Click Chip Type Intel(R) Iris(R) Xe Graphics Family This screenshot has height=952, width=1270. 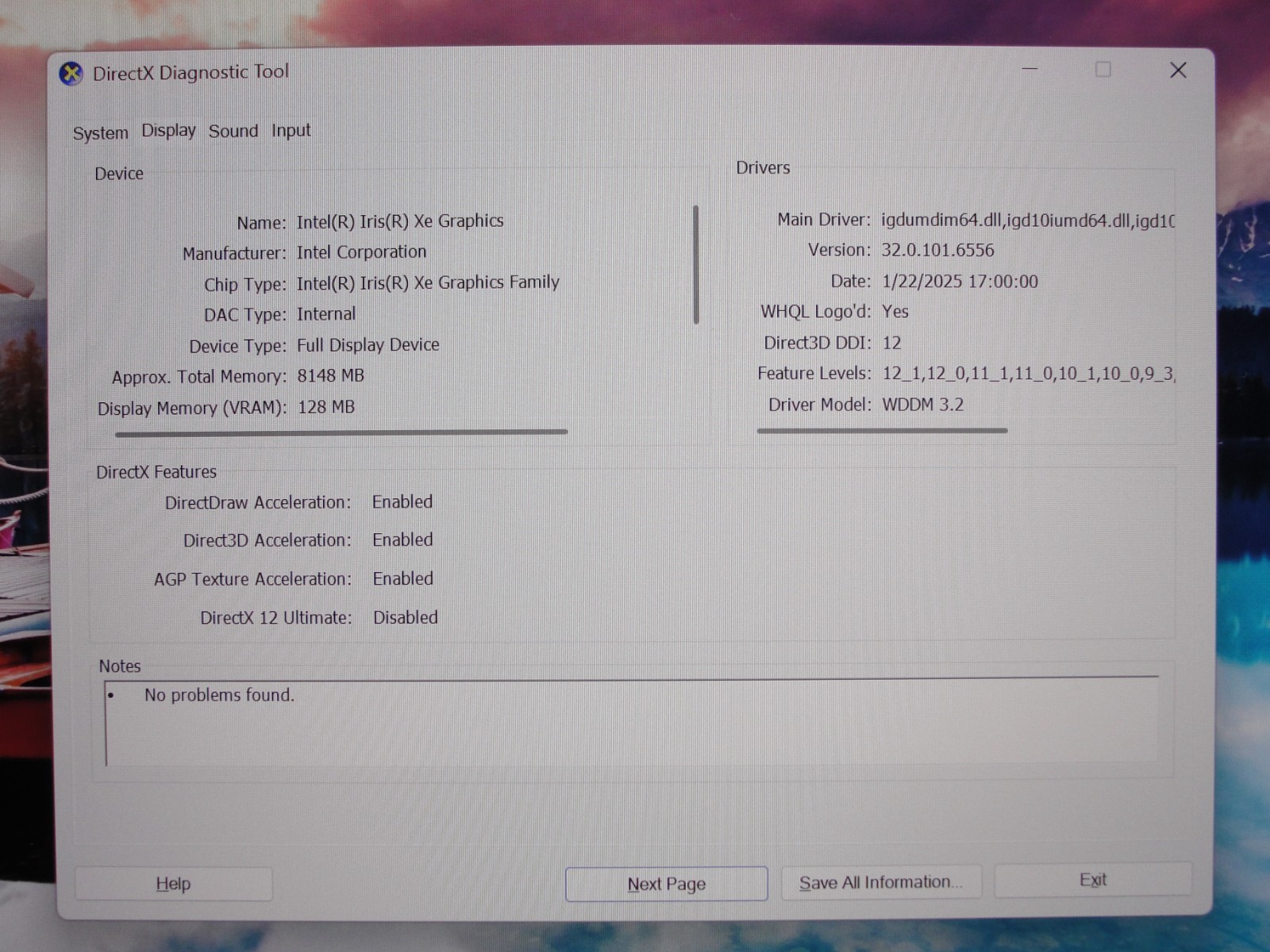tap(428, 282)
